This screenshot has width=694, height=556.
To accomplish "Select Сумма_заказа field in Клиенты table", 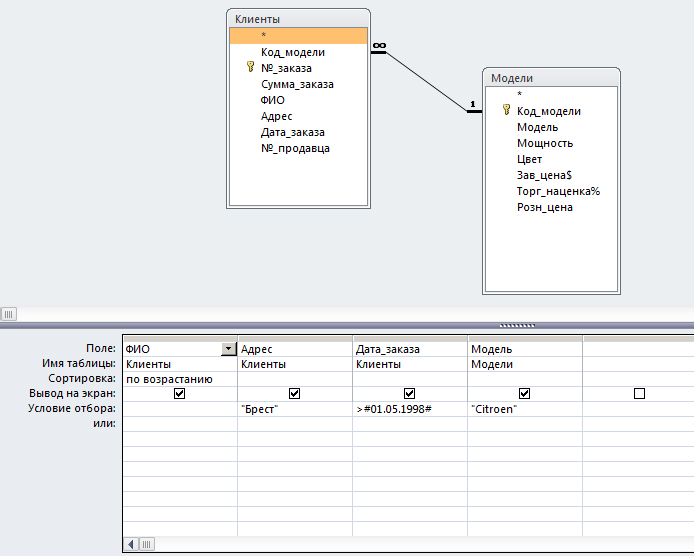I will (298, 84).
